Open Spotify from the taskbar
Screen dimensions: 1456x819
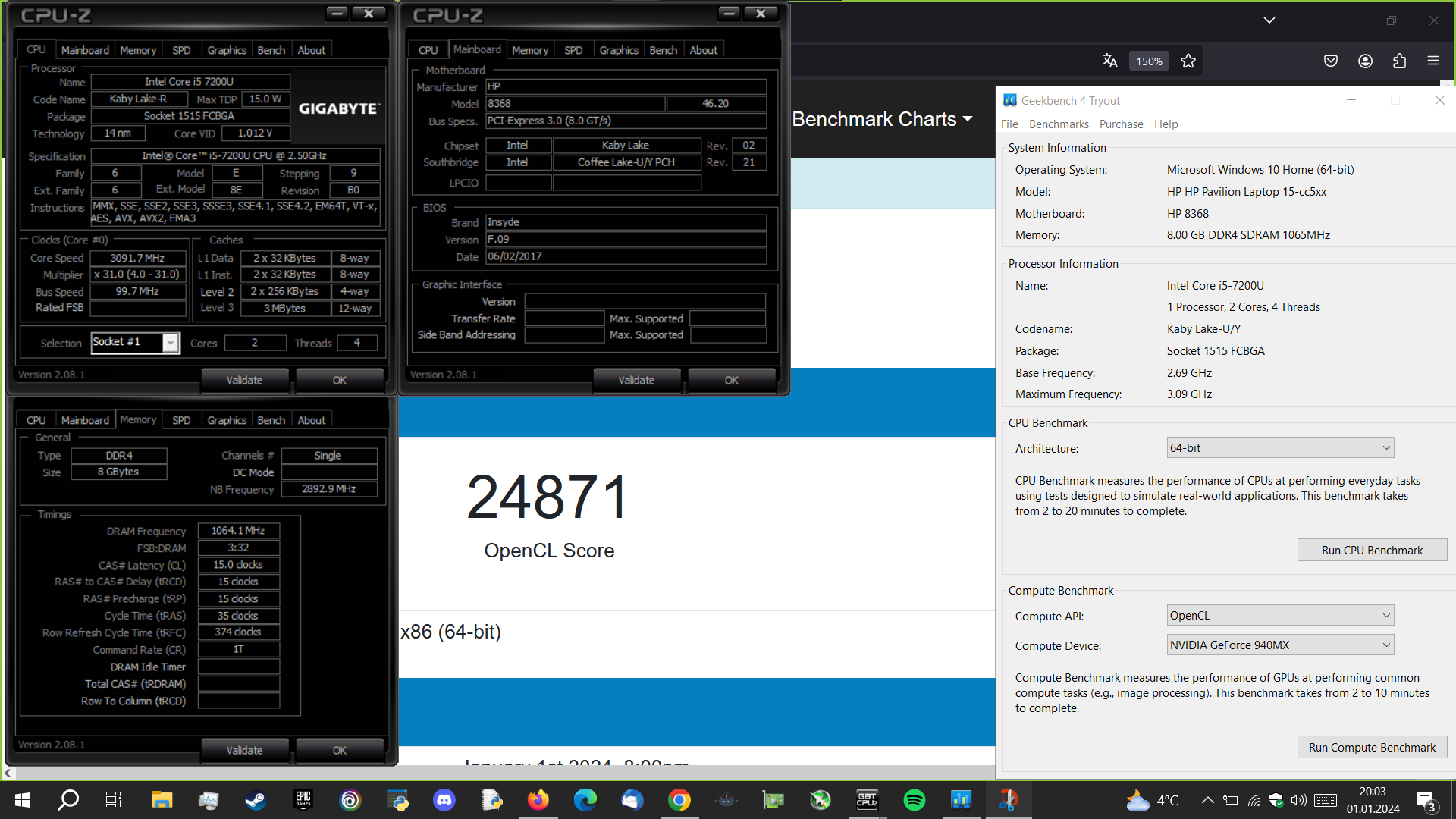click(x=915, y=800)
